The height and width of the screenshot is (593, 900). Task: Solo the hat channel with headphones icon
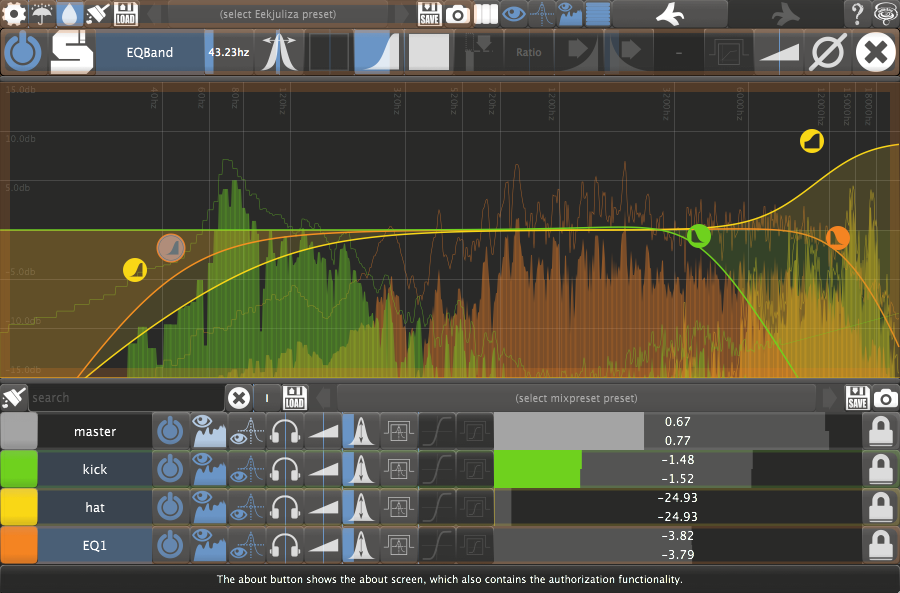click(x=285, y=507)
